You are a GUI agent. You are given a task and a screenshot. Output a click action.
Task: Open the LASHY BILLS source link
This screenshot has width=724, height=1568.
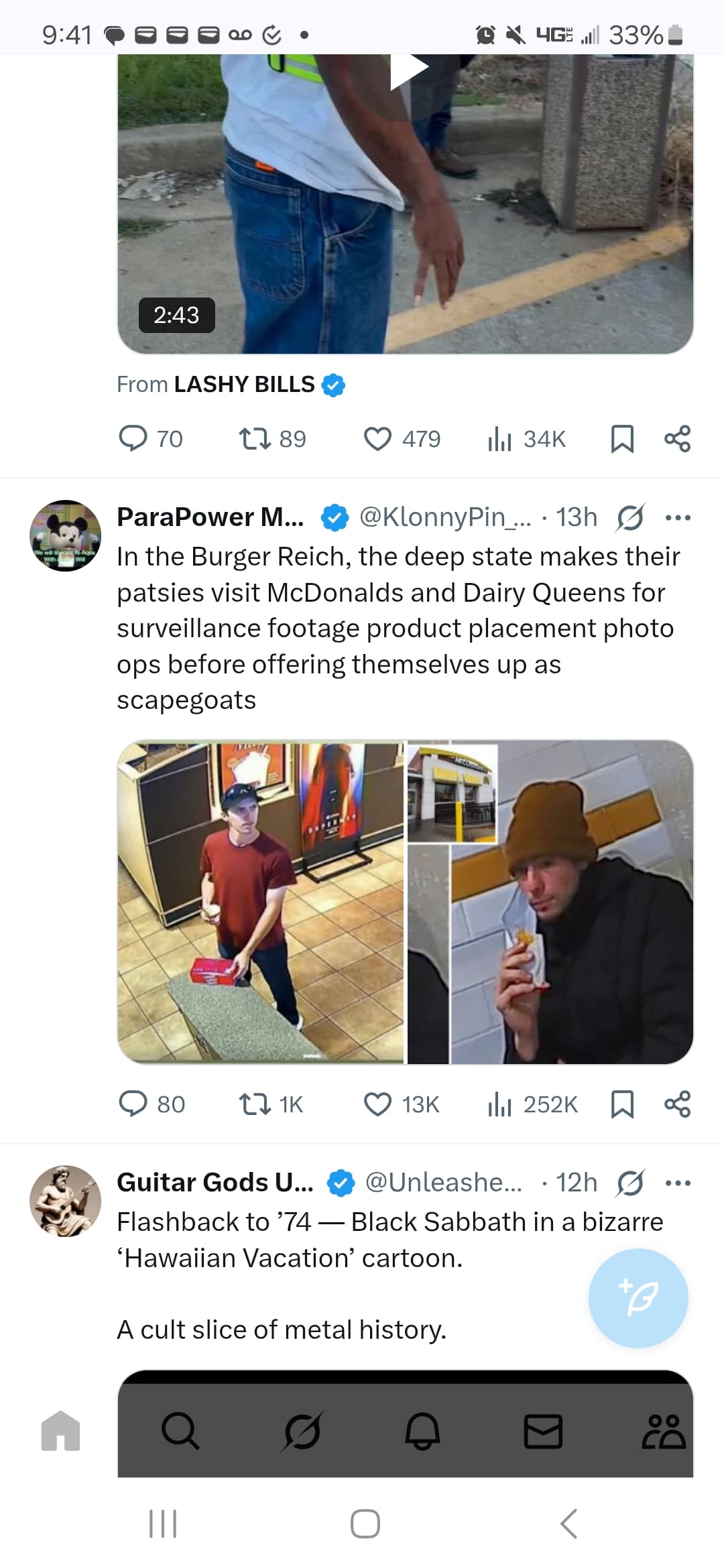click(x=245, y=385)
